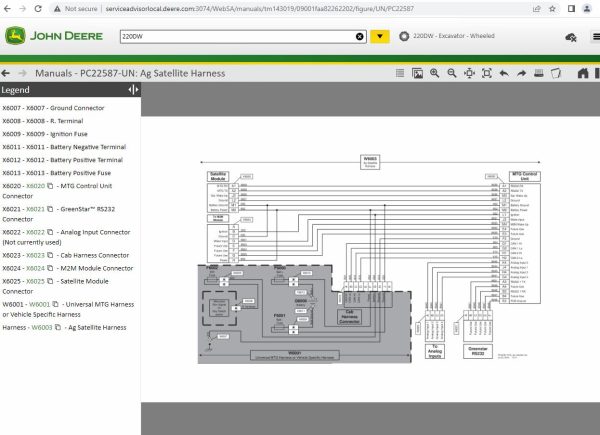The image size is (600, 435).
Task: Open the W6001 Universal MTG Harness link
Action: (x=39, y=305)
